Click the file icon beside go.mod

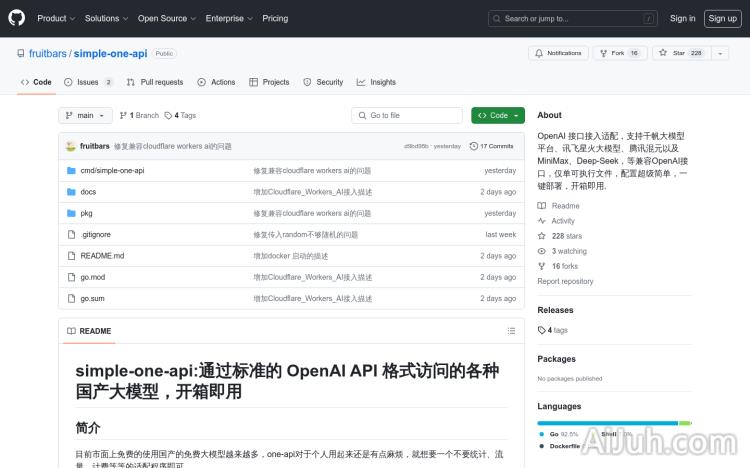(71, 277)
